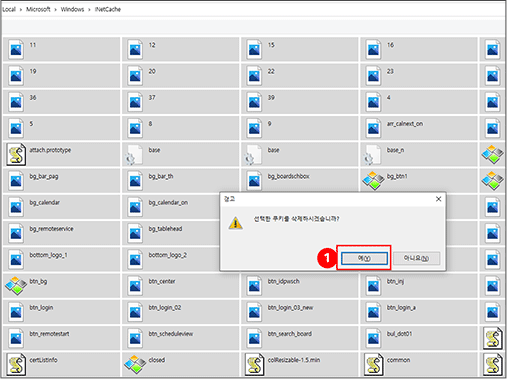Select image file icon named 16
This screenshot has width=507, height=379.
click(x=373, y=49)
